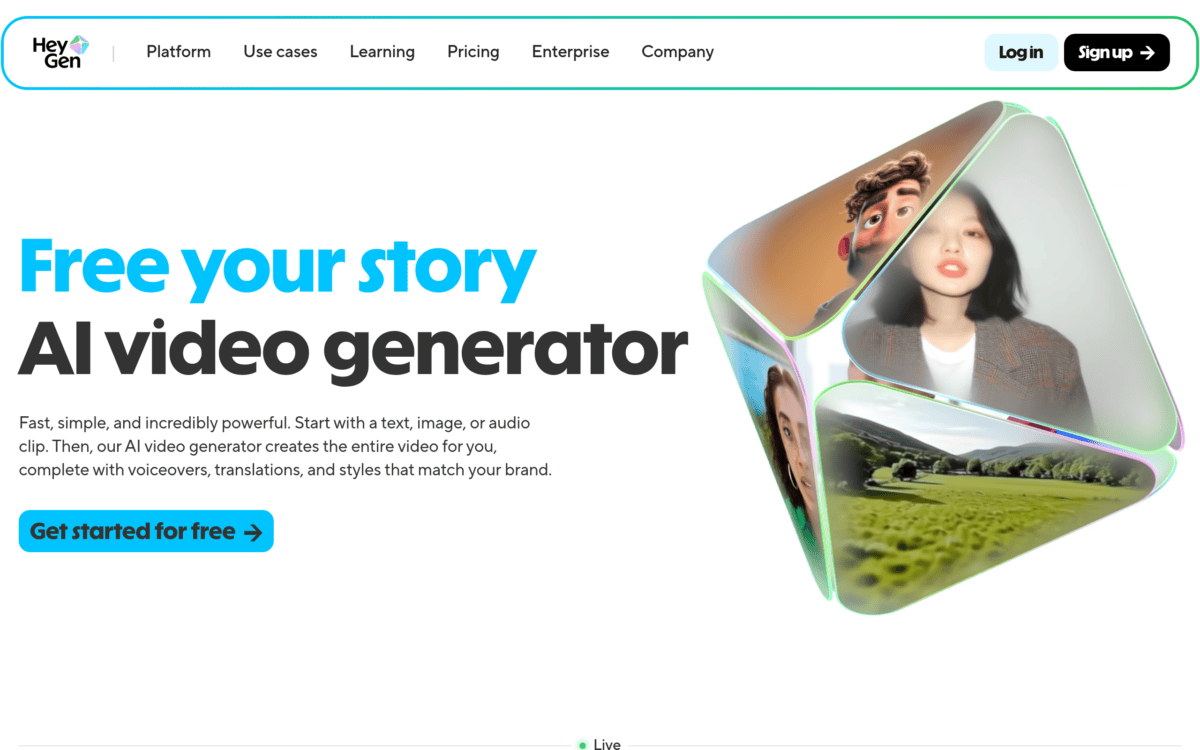This screenshot has height=750, width=1200.
Task: Select the green meadow landscape panel
Action: click(985, 500)
